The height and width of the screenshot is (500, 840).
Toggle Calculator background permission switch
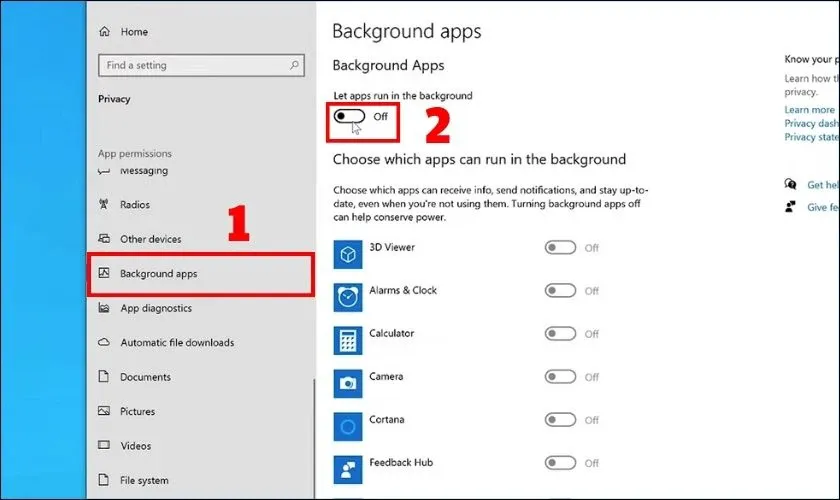[x=560, y=334]
